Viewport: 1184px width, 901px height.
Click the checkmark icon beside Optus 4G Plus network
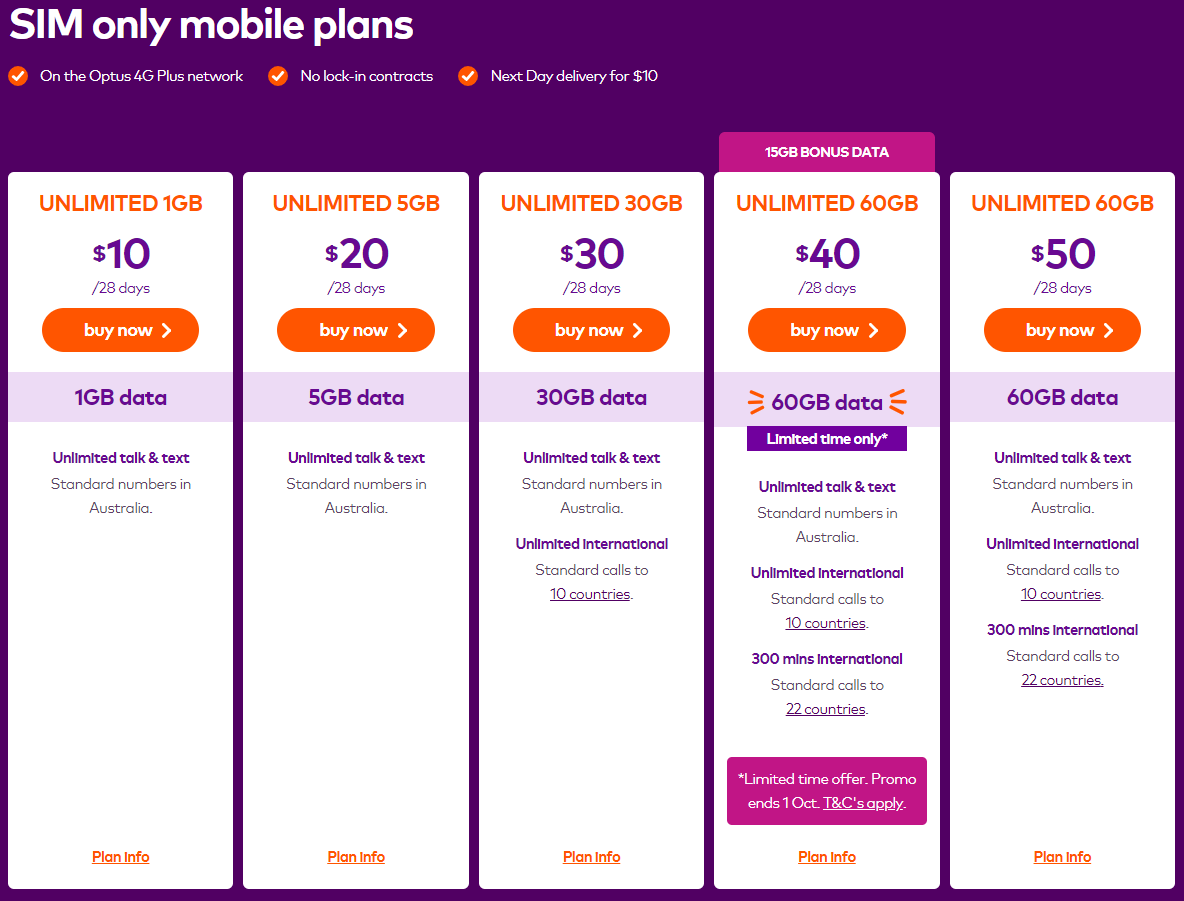point(18,76)
